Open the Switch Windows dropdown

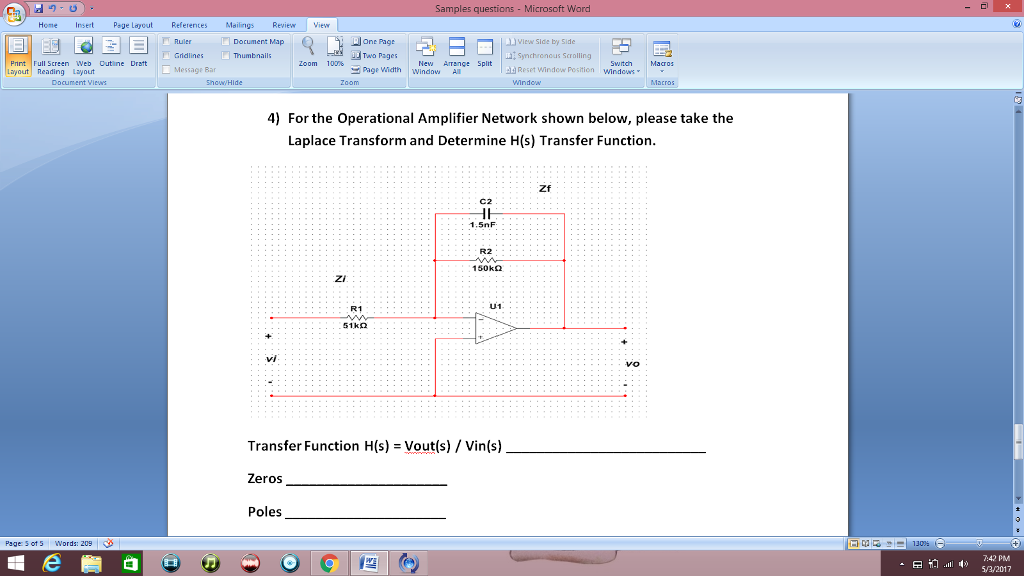pos(621,52)
